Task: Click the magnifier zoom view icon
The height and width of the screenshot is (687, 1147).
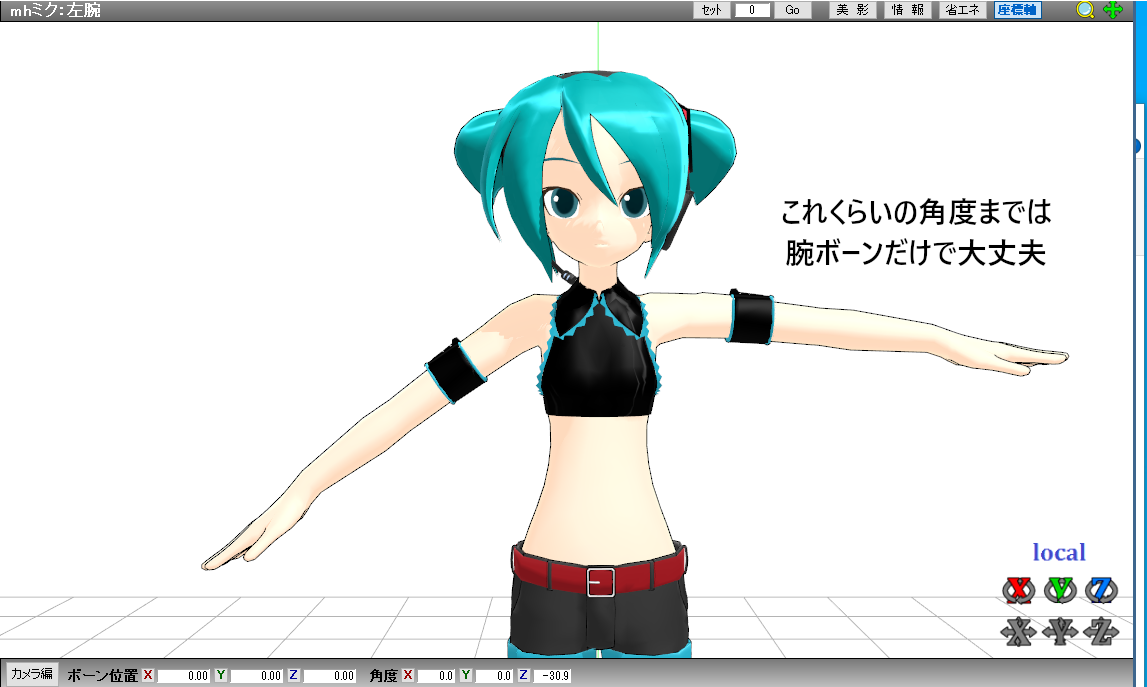Action: point(1086,10)
